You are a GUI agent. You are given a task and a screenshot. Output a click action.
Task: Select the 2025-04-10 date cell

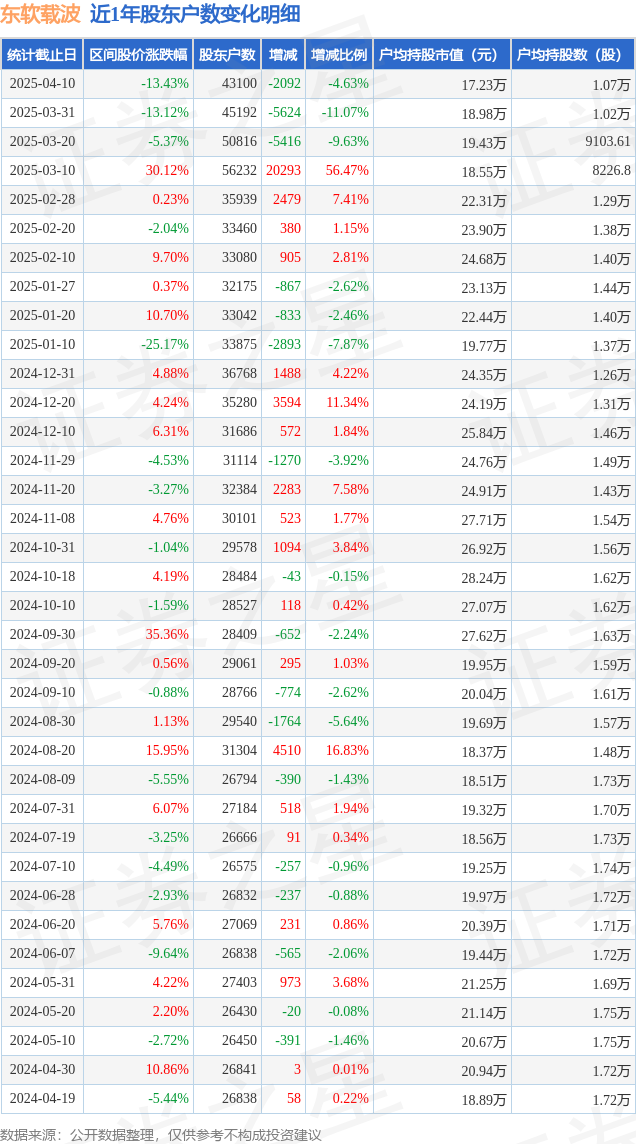click(x=42, y=83)
